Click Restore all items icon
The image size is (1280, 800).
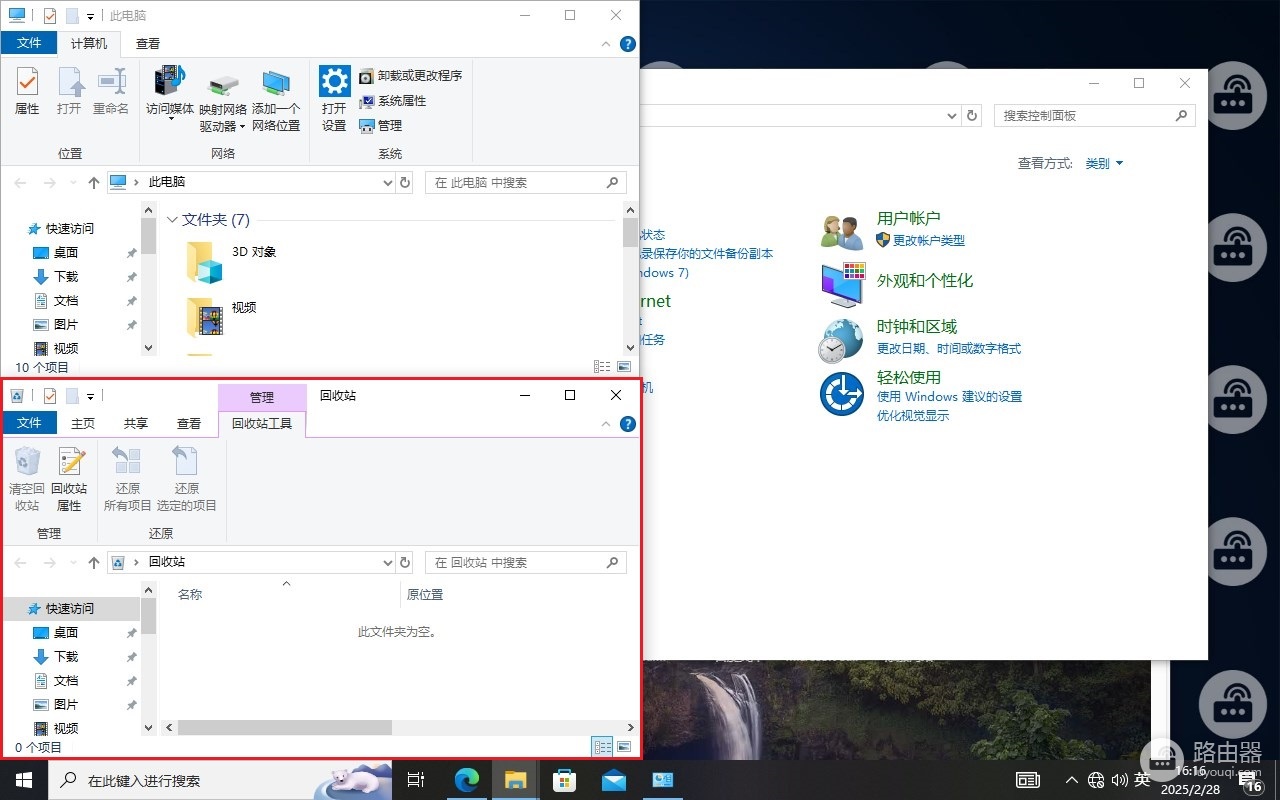click(127, 460)
